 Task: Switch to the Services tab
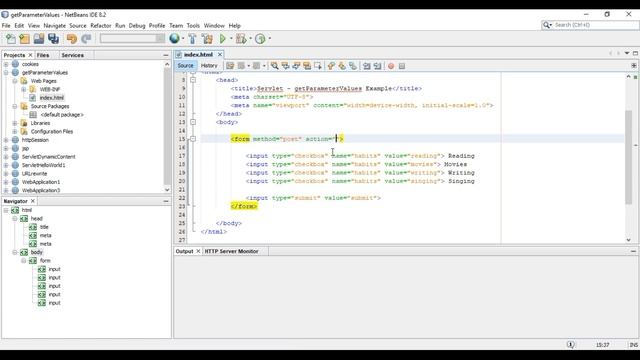click(73, 55)
